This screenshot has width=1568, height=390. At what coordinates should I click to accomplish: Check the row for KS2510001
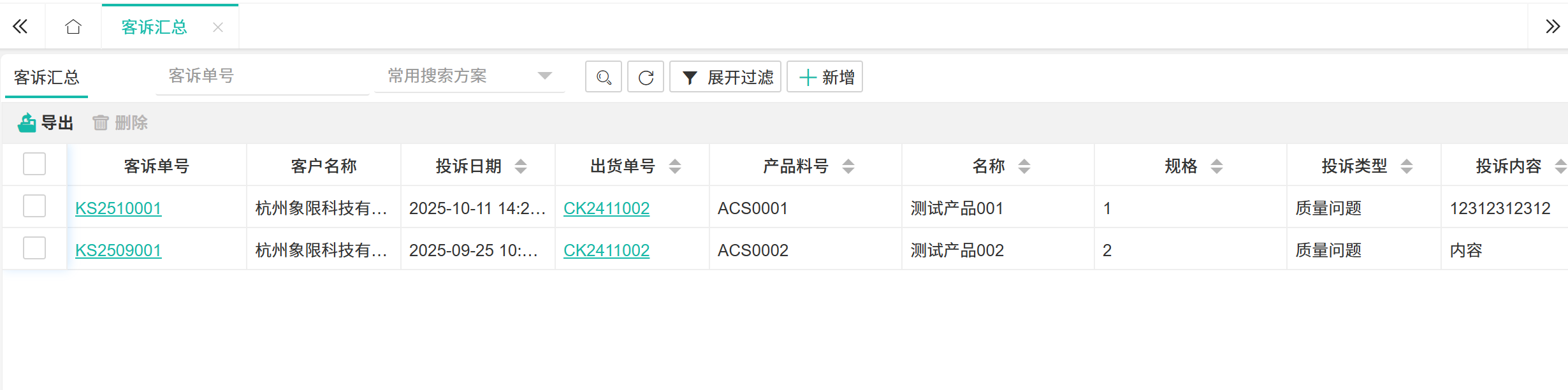pos(34,206)
